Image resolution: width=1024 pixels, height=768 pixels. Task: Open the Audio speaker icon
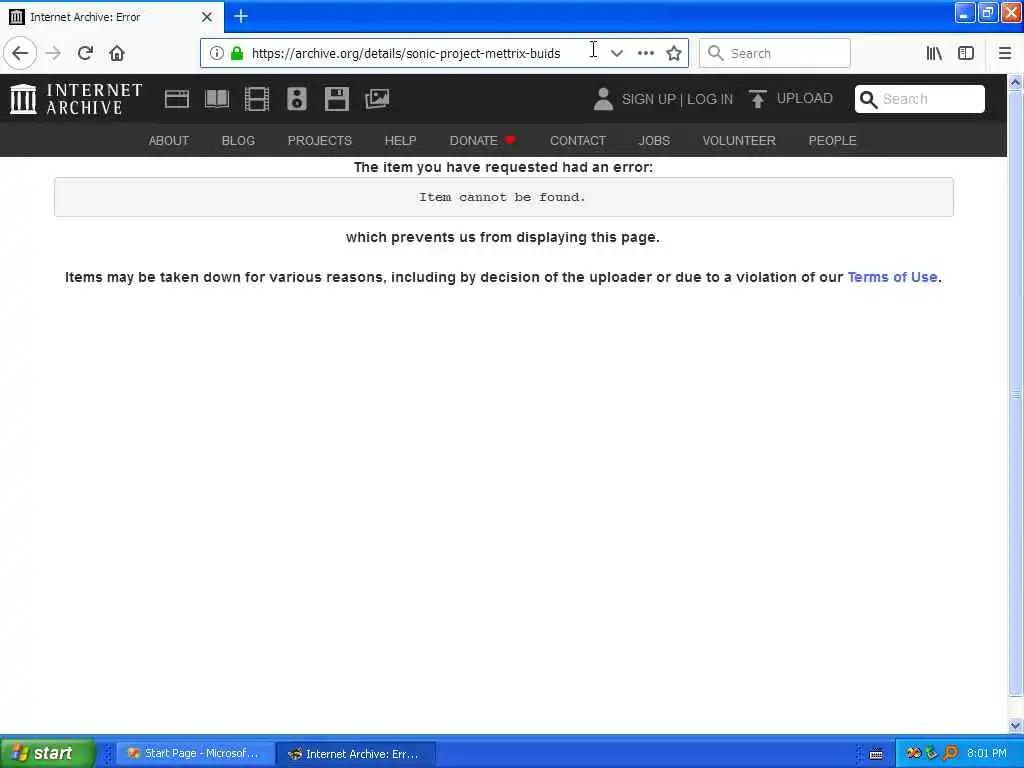pyautogui.click(x=296, y=99)
